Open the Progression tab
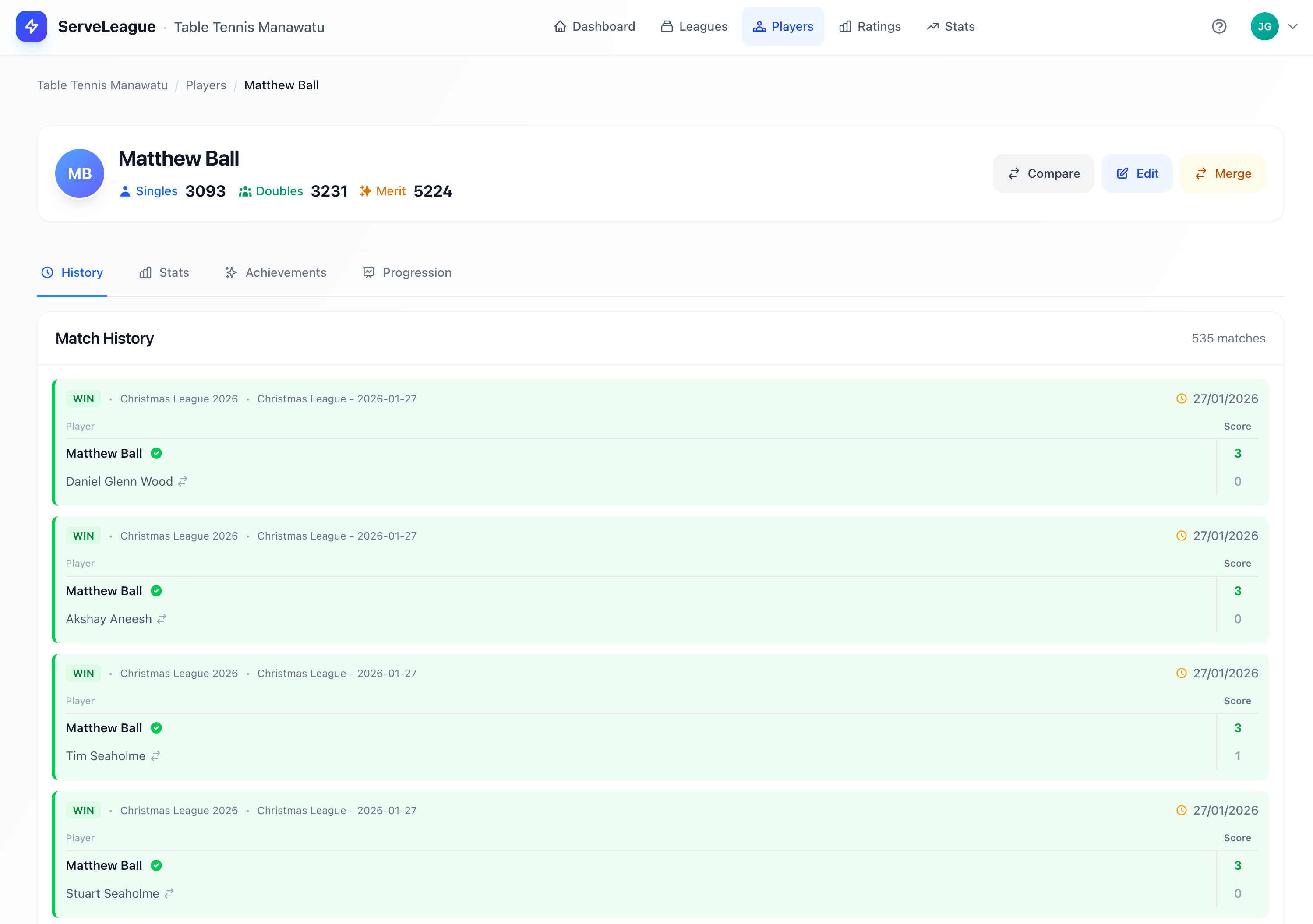 407,273
